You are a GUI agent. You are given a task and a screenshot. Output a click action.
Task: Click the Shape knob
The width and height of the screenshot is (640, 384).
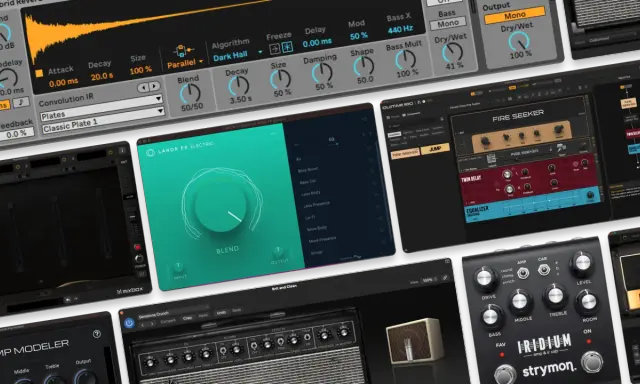[x=363, y=66]
